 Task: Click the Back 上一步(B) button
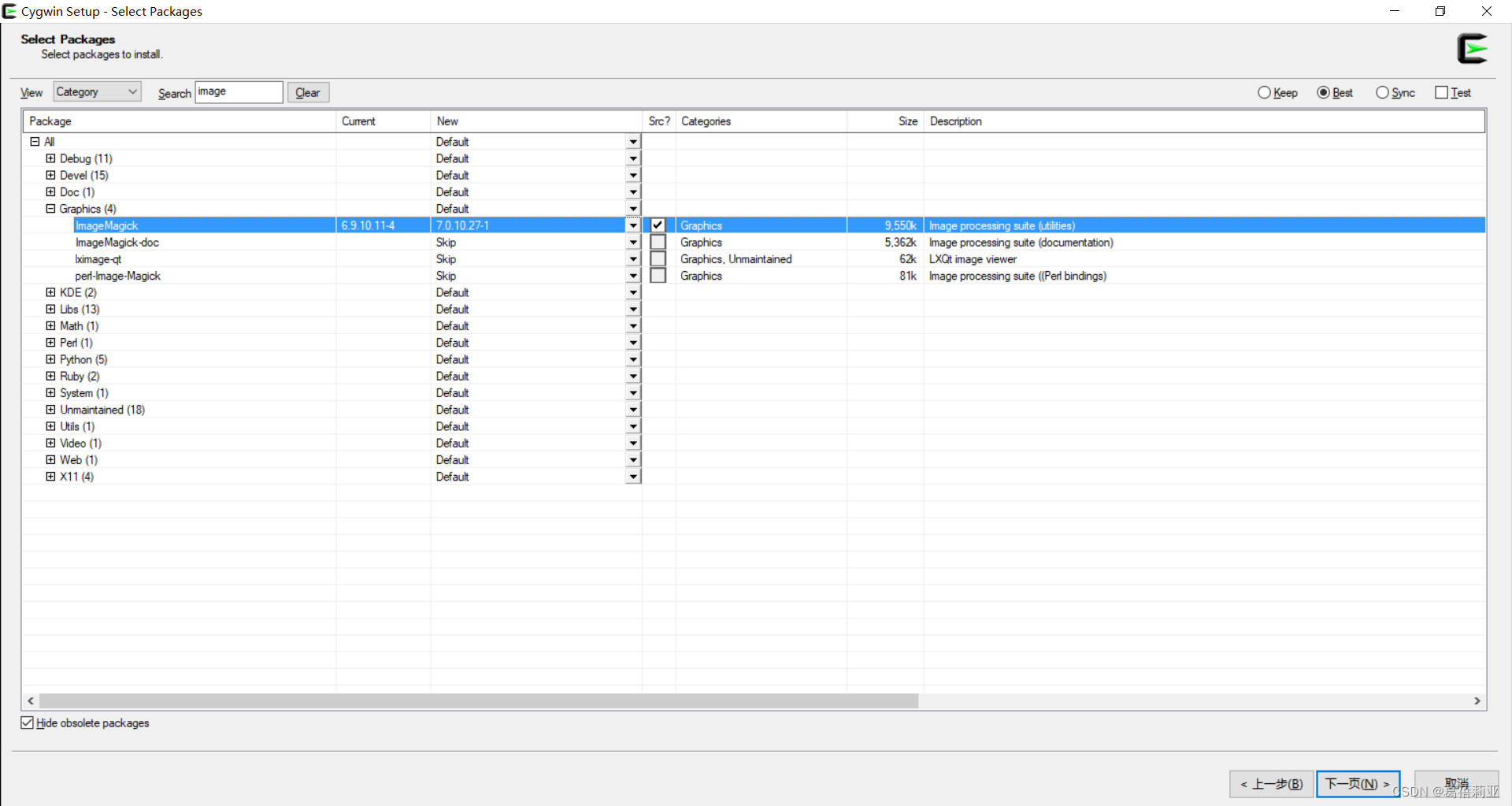pos(1272,784)
